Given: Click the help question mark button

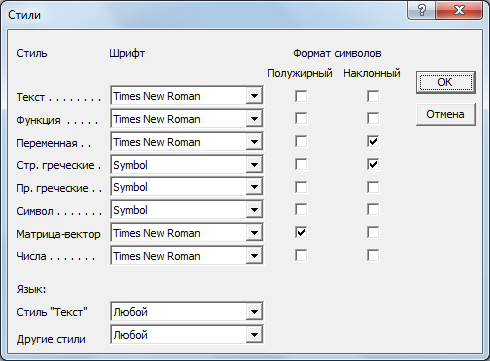Looking at the screenshot, I should (x=421, y=10).
